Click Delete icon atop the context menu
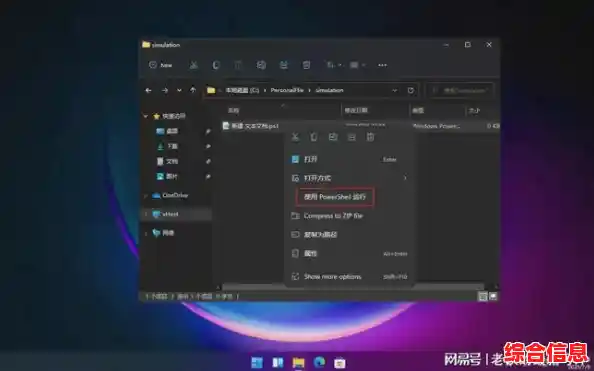 (370, 137)
